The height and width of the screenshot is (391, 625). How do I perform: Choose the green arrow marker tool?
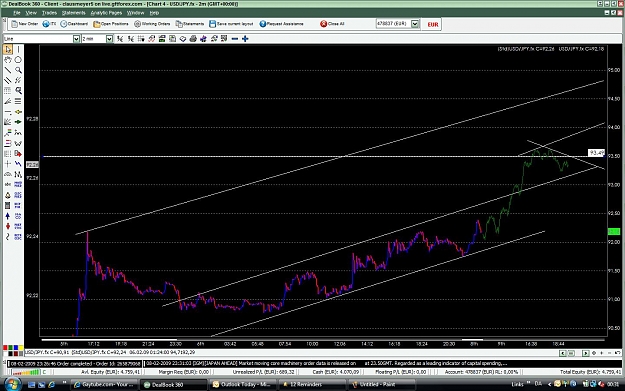click(18, 122)
